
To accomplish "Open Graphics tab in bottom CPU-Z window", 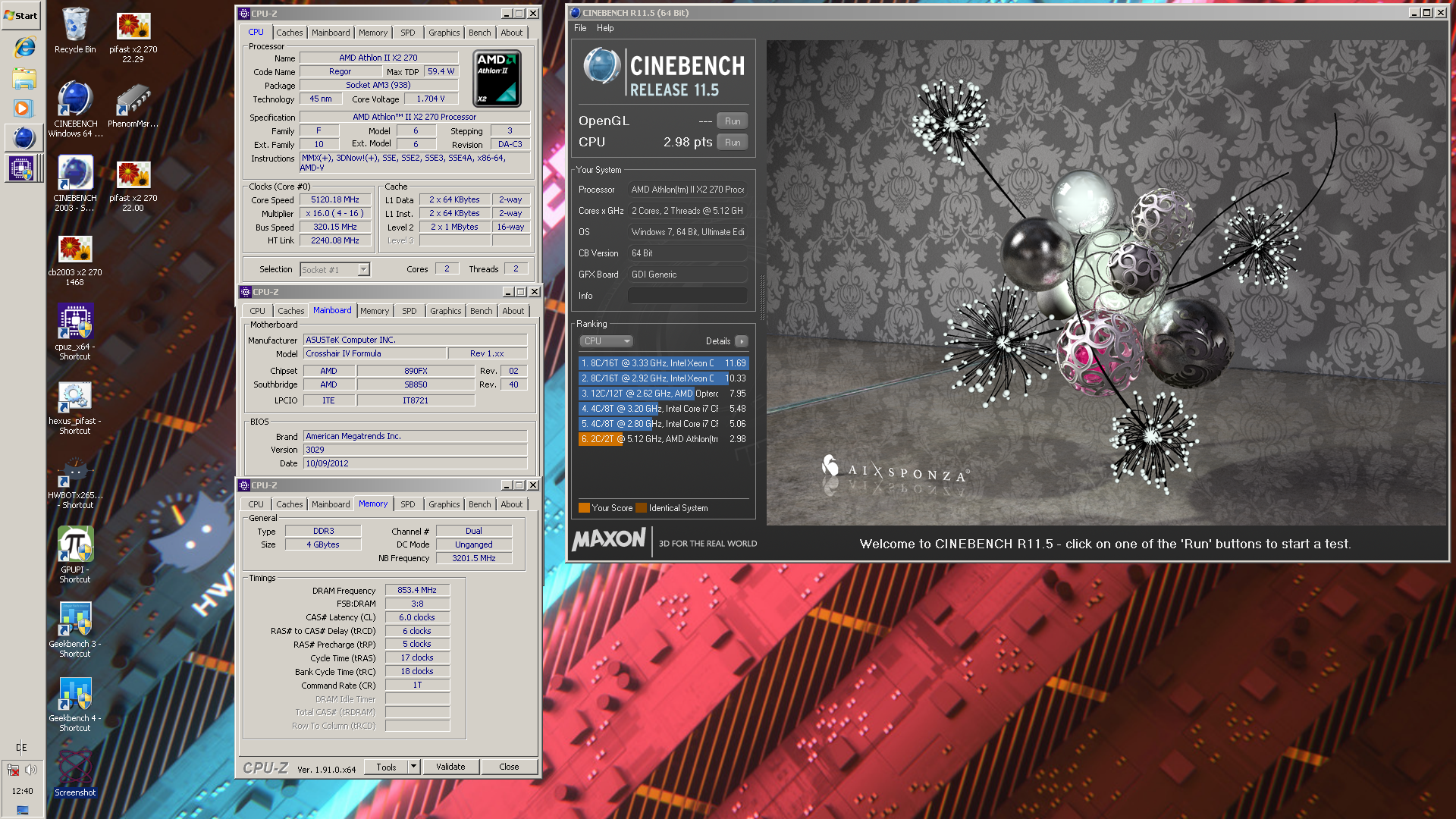I will click(444, 504).
